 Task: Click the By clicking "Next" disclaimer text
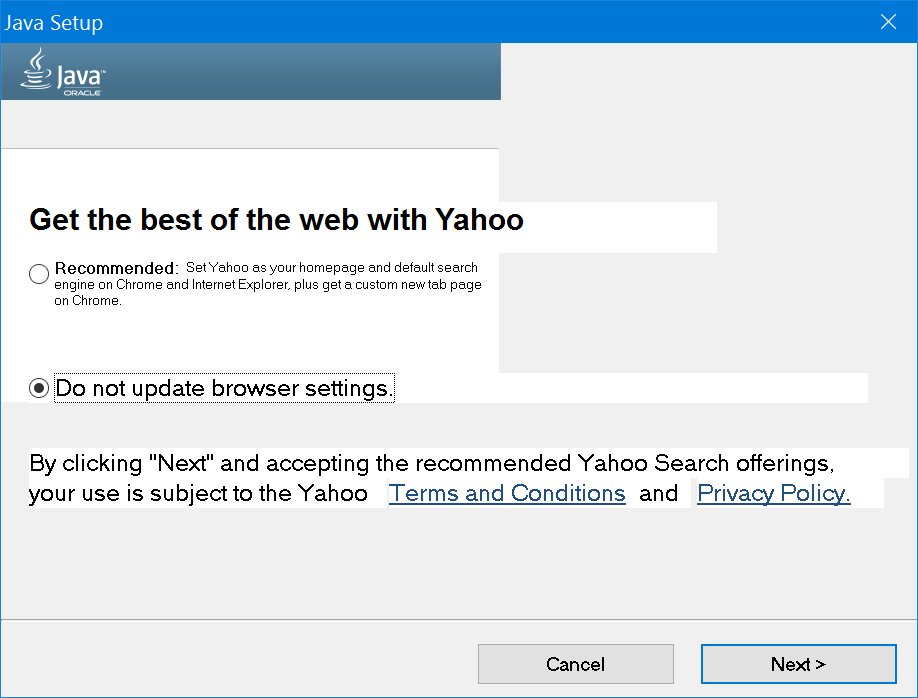point(430,464)
